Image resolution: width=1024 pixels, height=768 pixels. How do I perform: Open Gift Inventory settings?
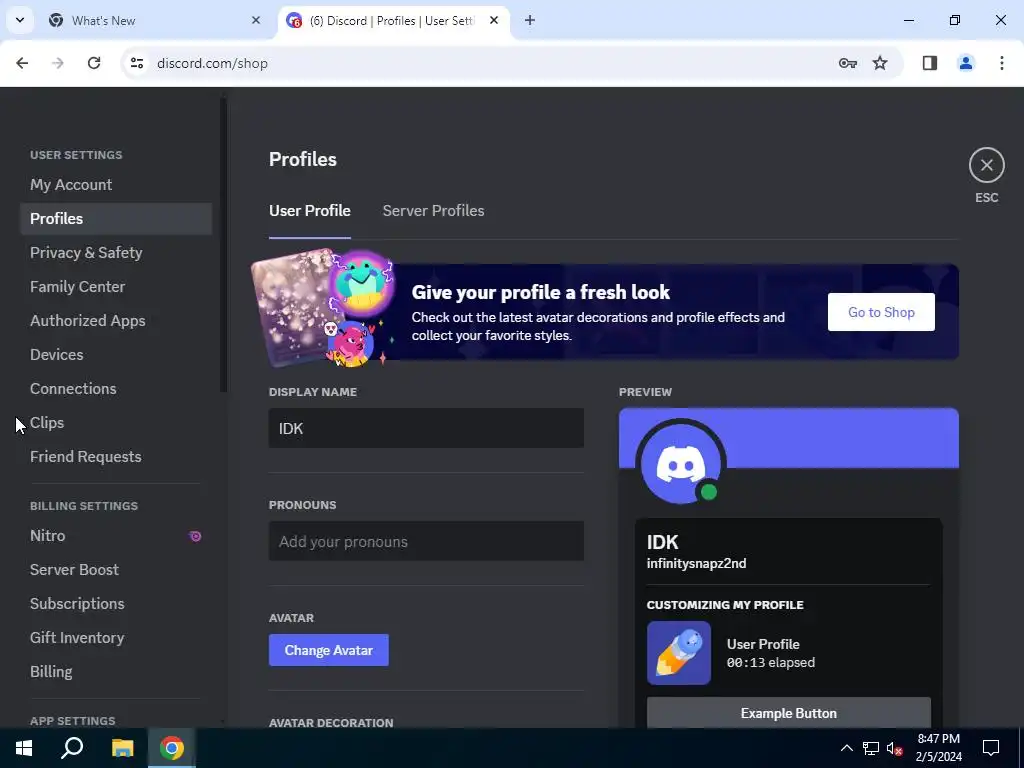116,637
